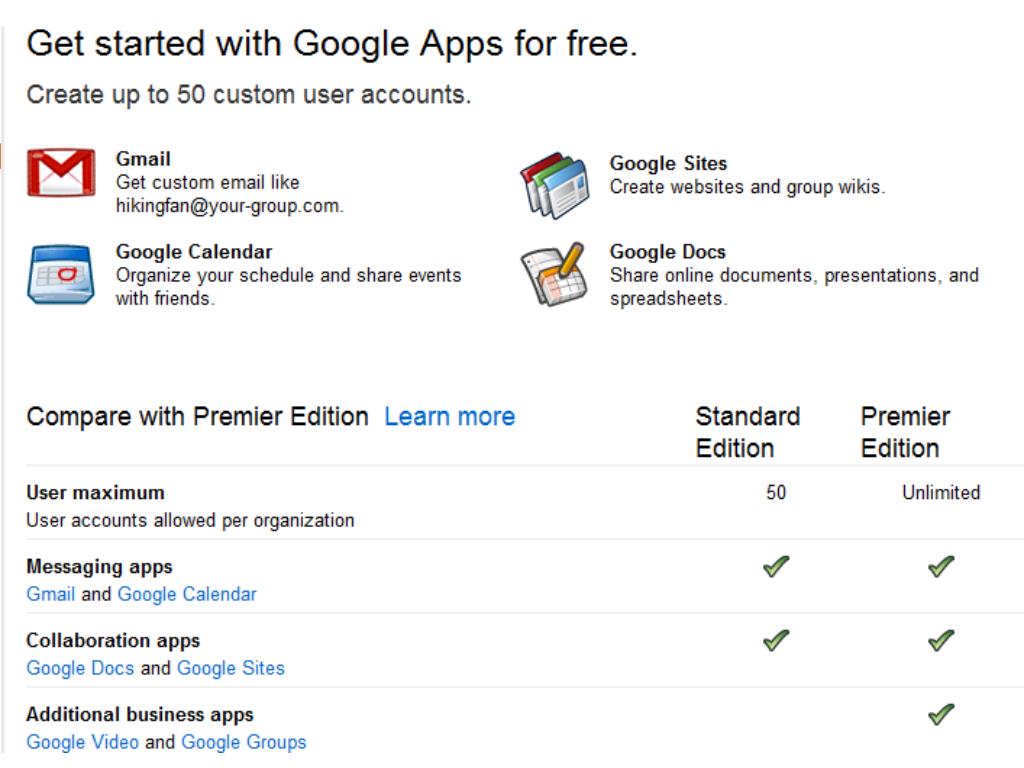Click the Unlimited value for User maximum
The image size is (1024, 768).
tap(941, 492)
